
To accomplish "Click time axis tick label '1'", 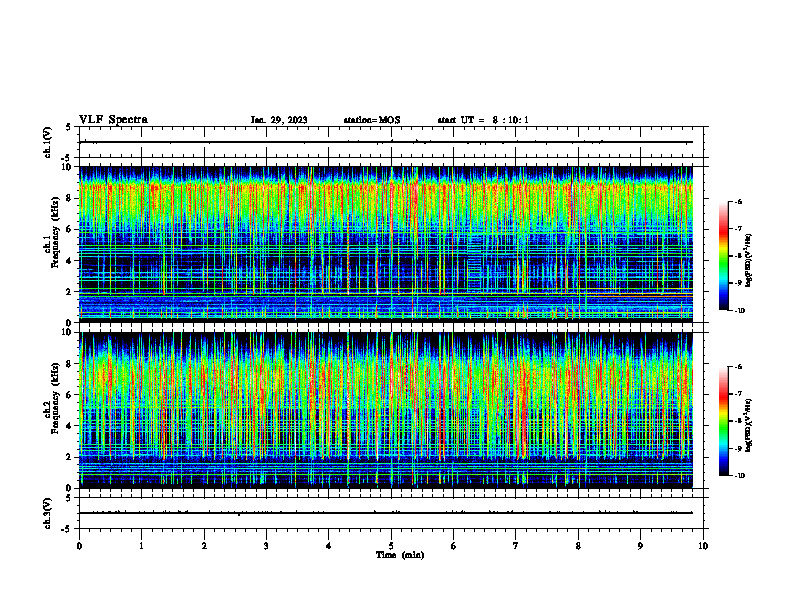I will coord(141,546).
